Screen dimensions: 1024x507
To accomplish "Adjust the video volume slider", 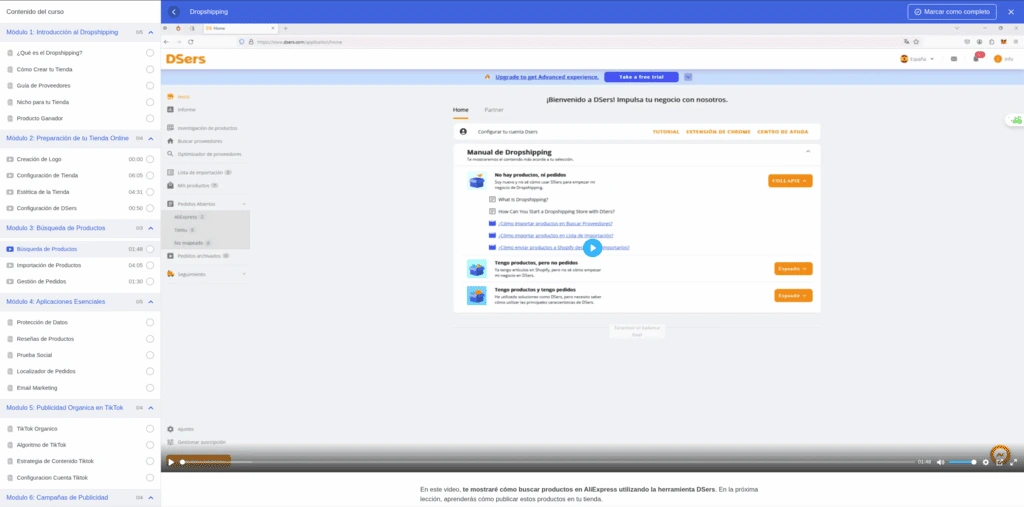I will click(x=961, y=462).
